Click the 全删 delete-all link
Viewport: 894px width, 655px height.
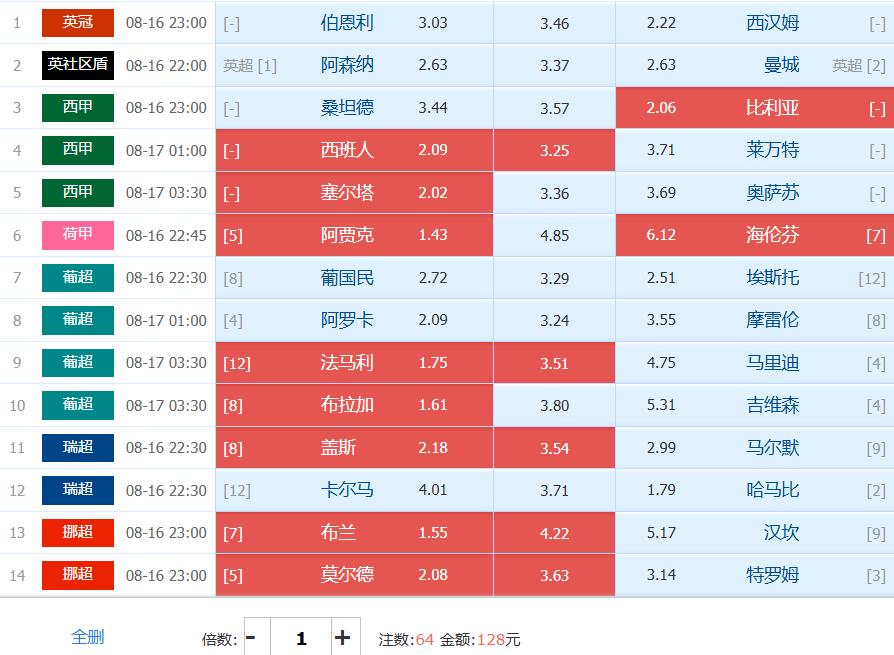87,637
